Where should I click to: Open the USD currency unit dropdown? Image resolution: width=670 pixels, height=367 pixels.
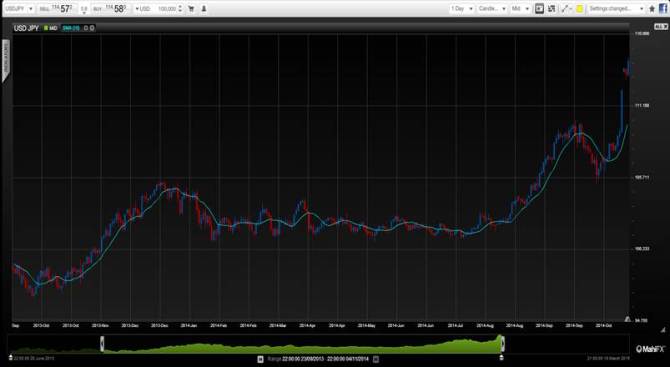tap(143, 9)
